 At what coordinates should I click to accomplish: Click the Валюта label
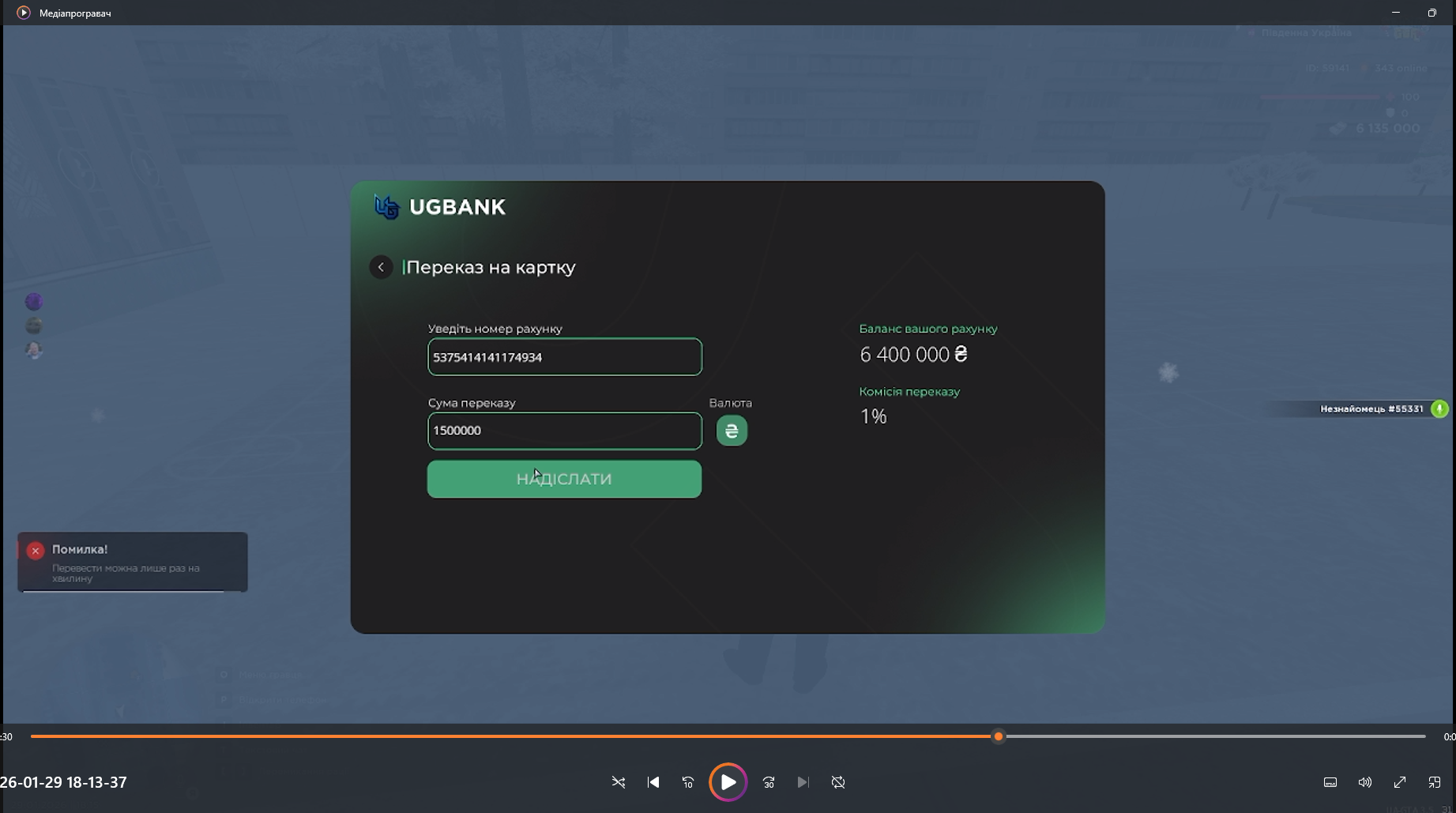click(x=731, y=403)
